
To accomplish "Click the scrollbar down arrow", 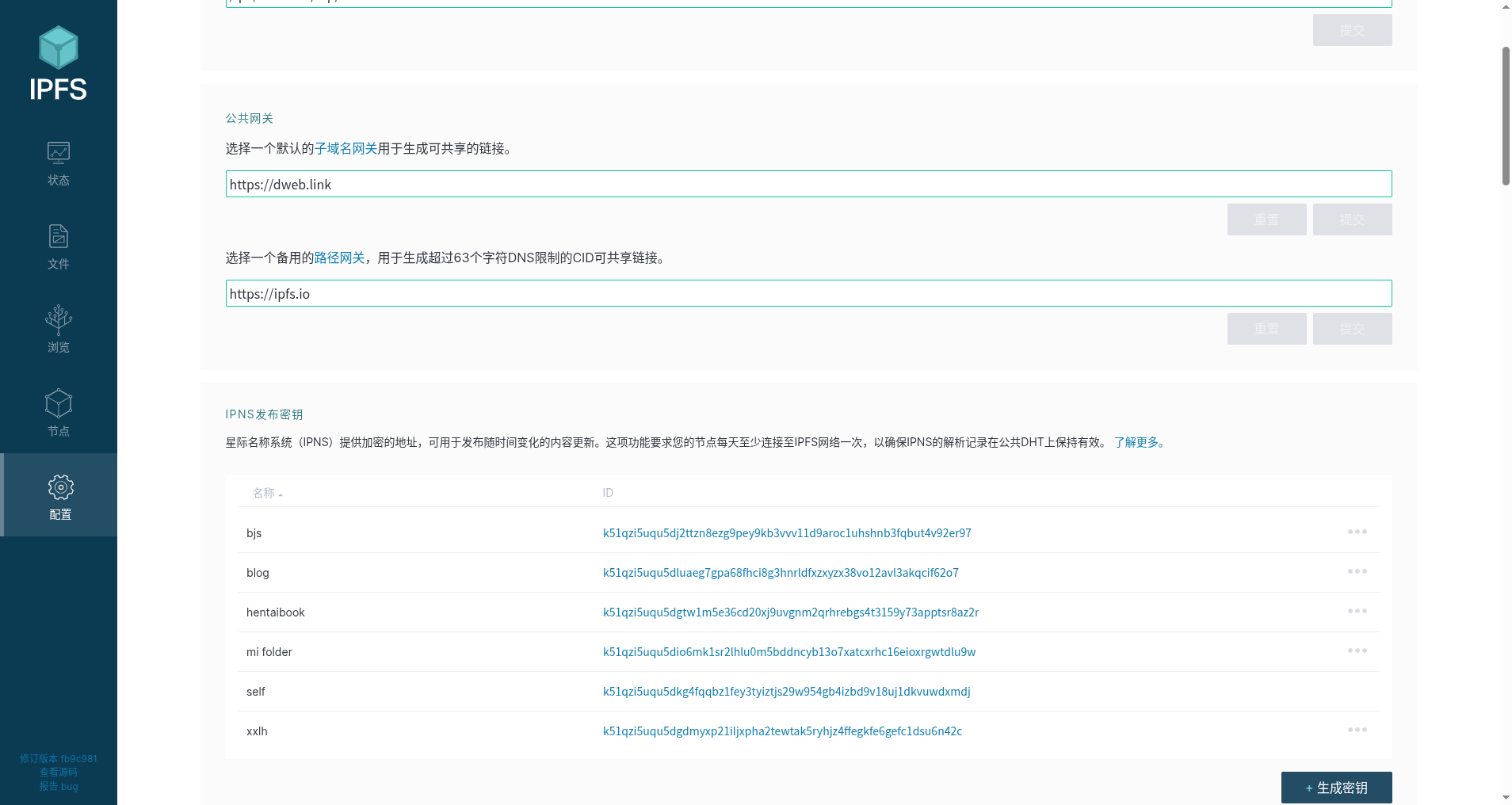I will click(x=1506, y=797).
